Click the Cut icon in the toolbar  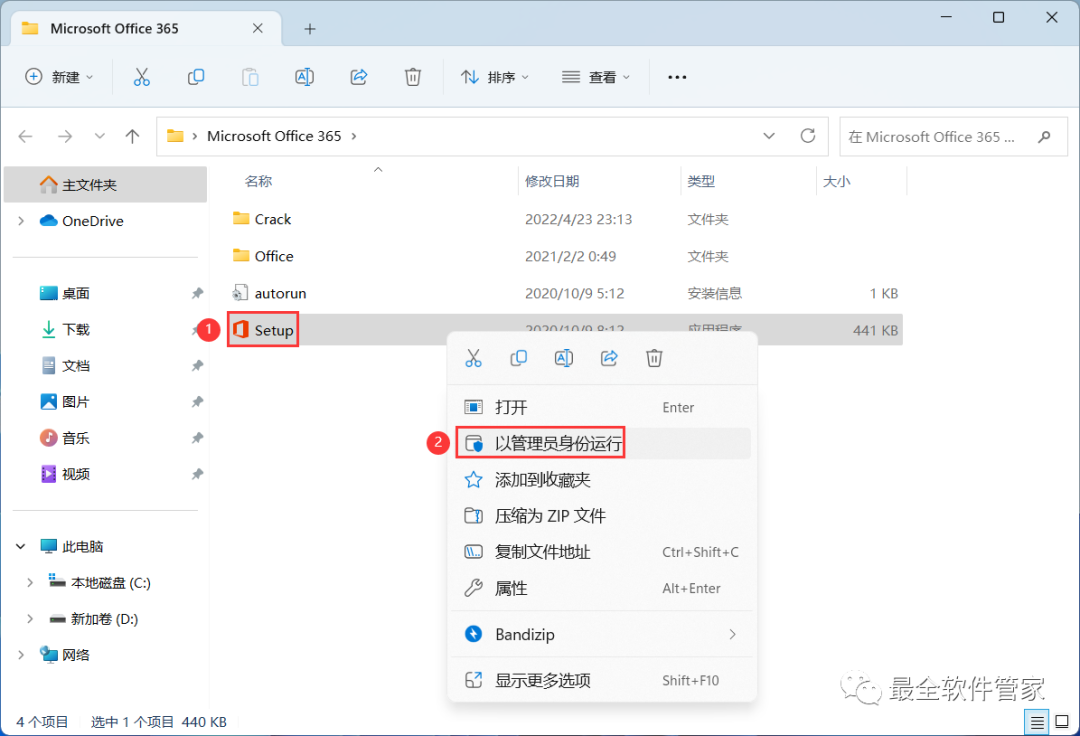[141, 77]
